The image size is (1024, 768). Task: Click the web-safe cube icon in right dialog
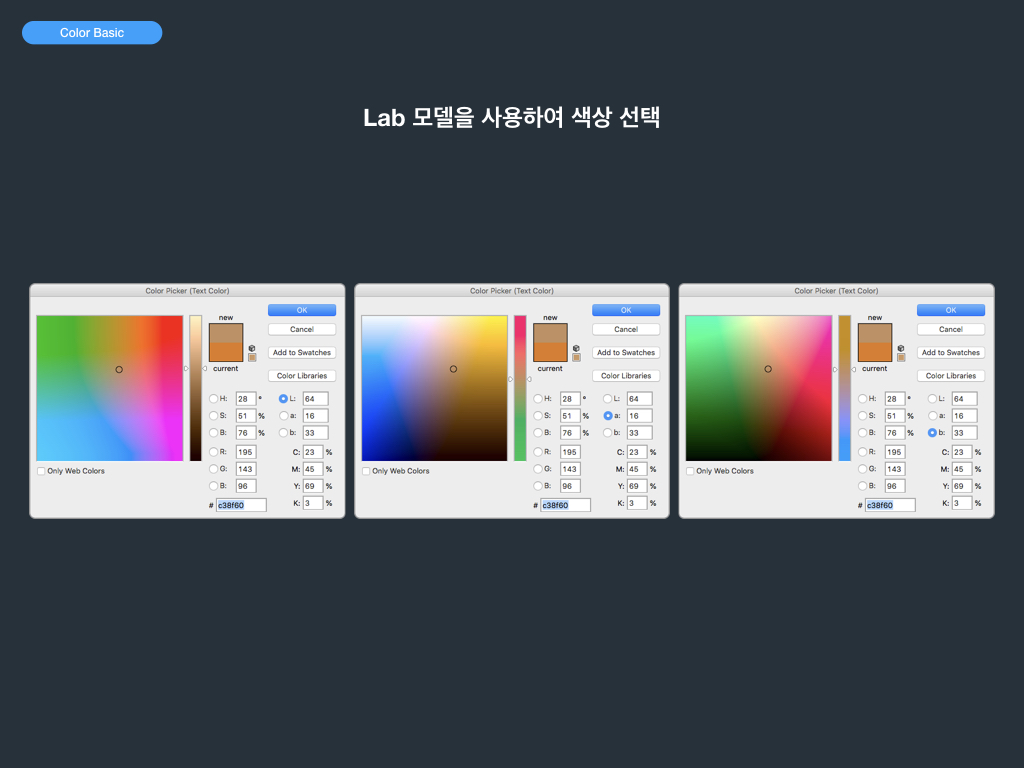(x=901, y=348)
